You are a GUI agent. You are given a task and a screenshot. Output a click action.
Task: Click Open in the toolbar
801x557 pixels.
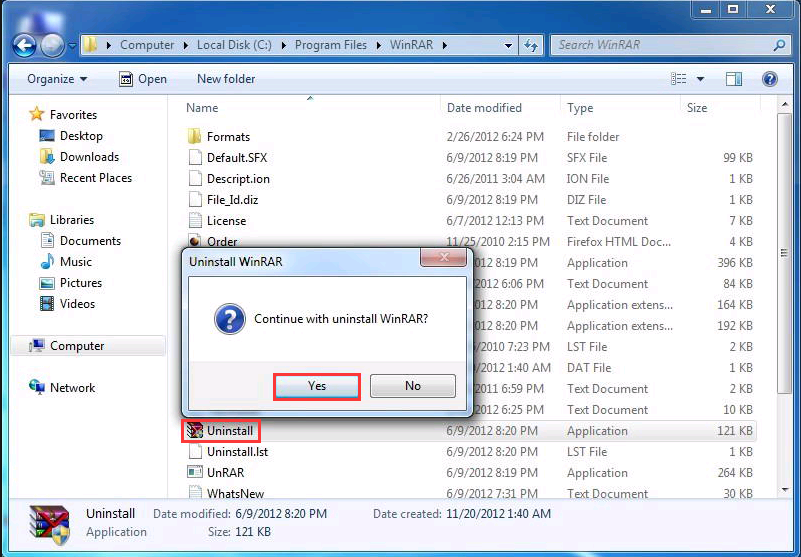point(143,79)
